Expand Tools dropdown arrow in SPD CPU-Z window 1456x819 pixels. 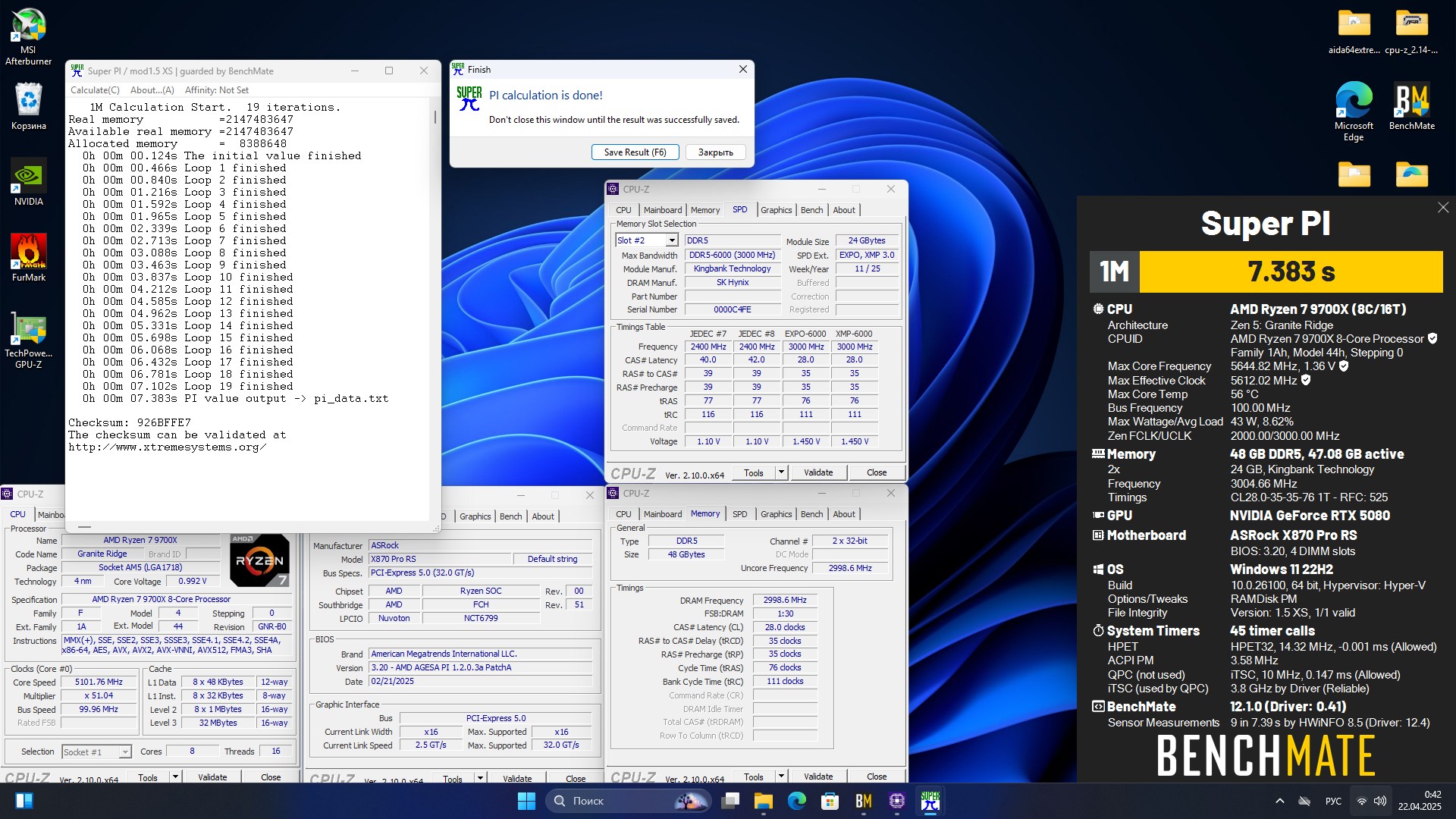(781, 472)
